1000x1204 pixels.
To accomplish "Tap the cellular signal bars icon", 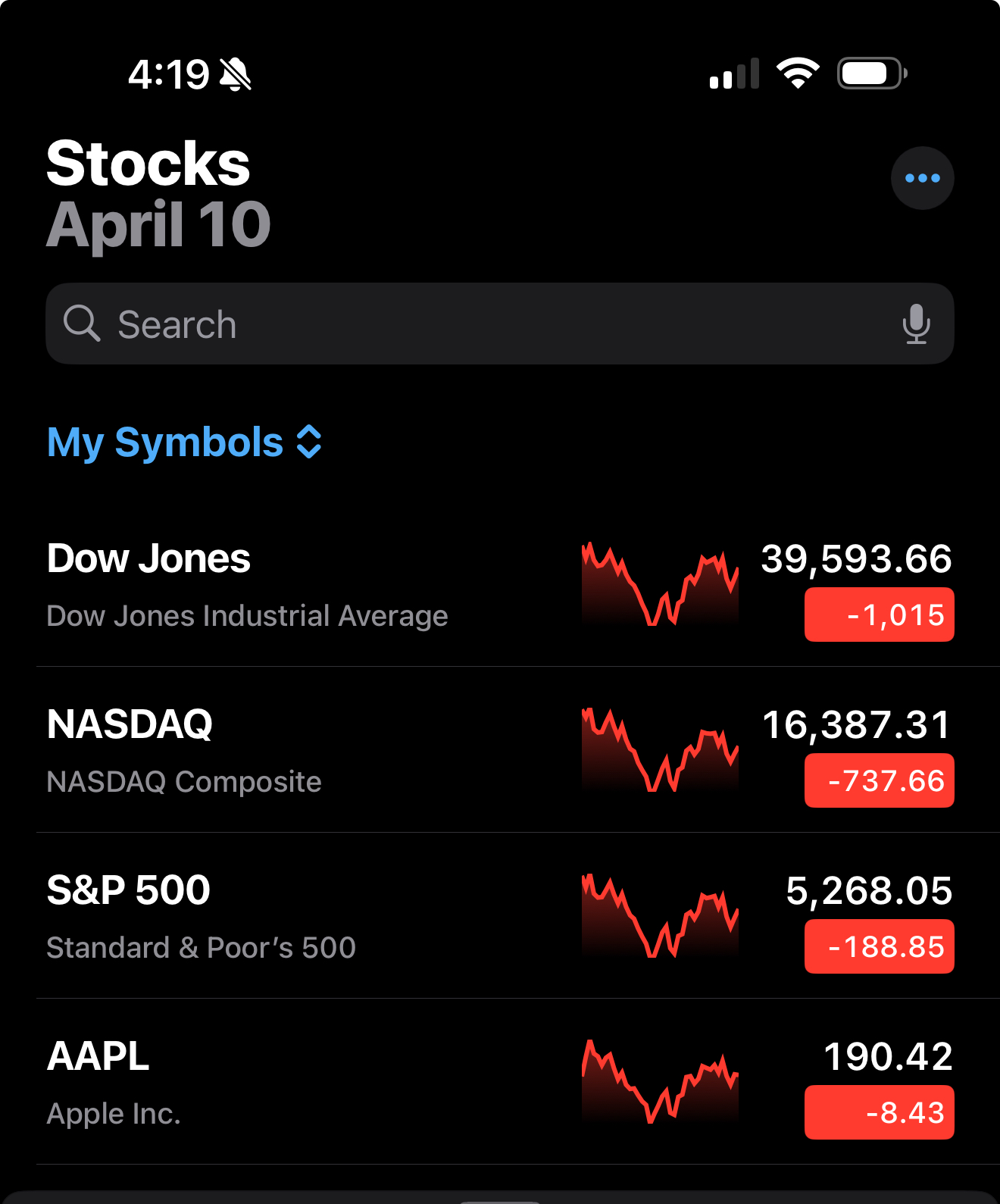I will coord(733,74).
